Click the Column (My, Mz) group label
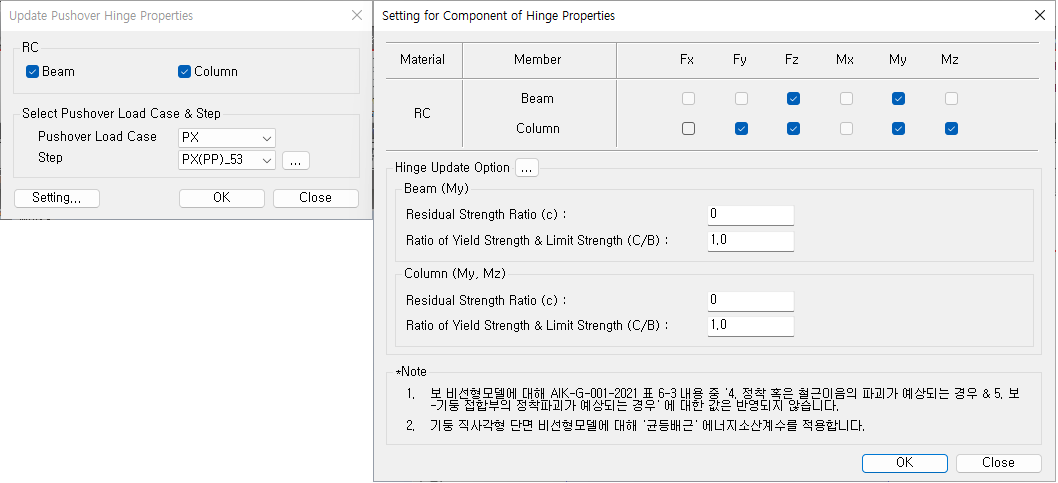Image resolution: width=1058 pixels, height=483 pixels. (455, 274)
